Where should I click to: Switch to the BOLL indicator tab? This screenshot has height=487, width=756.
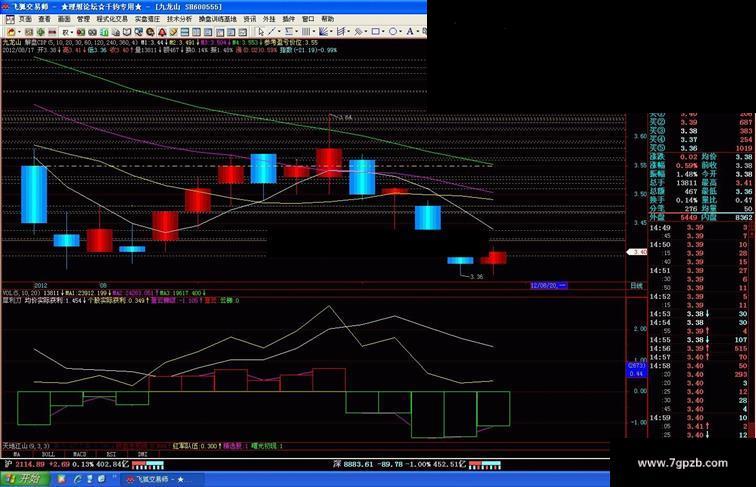[x=48, y=454]
